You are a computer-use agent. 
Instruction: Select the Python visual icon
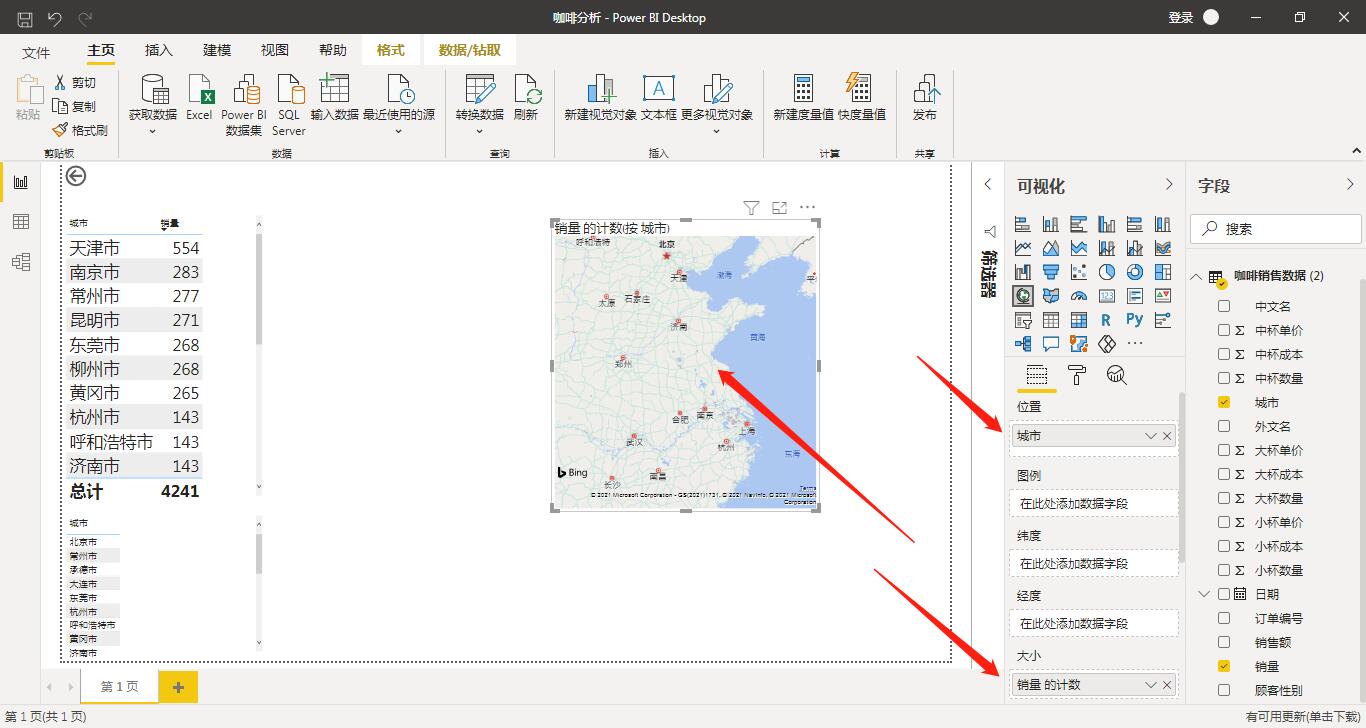(x=1135, y=320)
